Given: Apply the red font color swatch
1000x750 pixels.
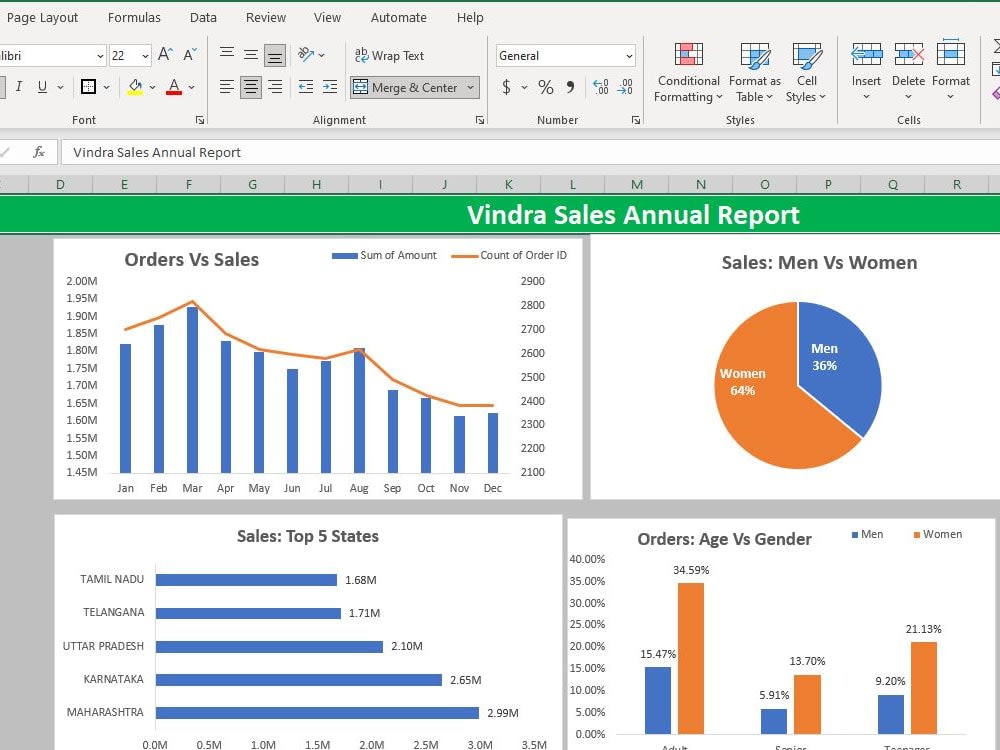Looking at the screenshot, I should pos(174,90).
